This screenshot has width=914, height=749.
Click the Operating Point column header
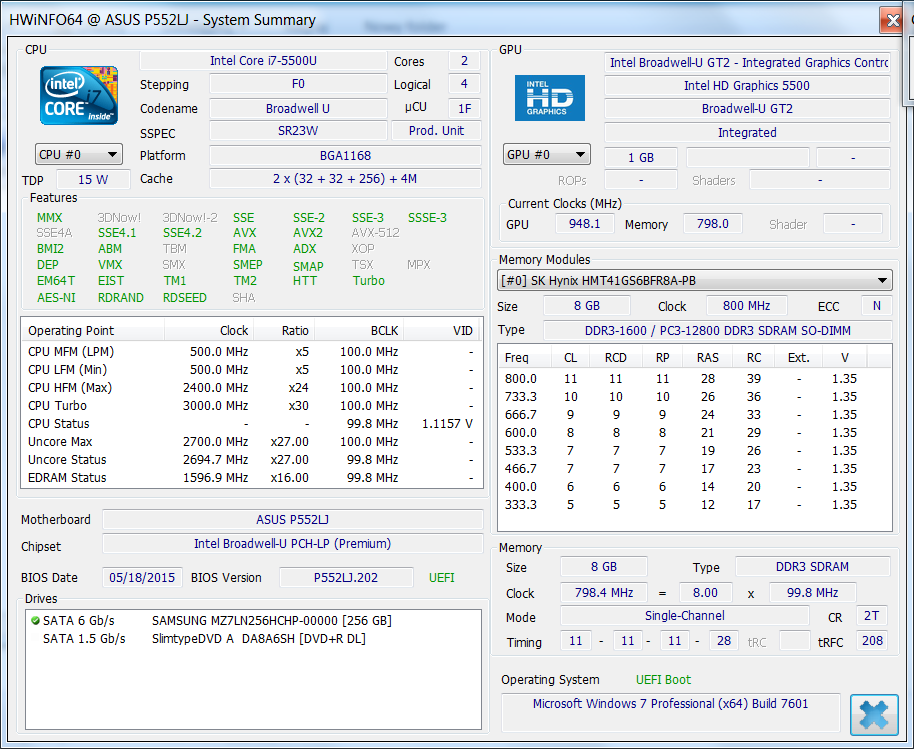93,330
